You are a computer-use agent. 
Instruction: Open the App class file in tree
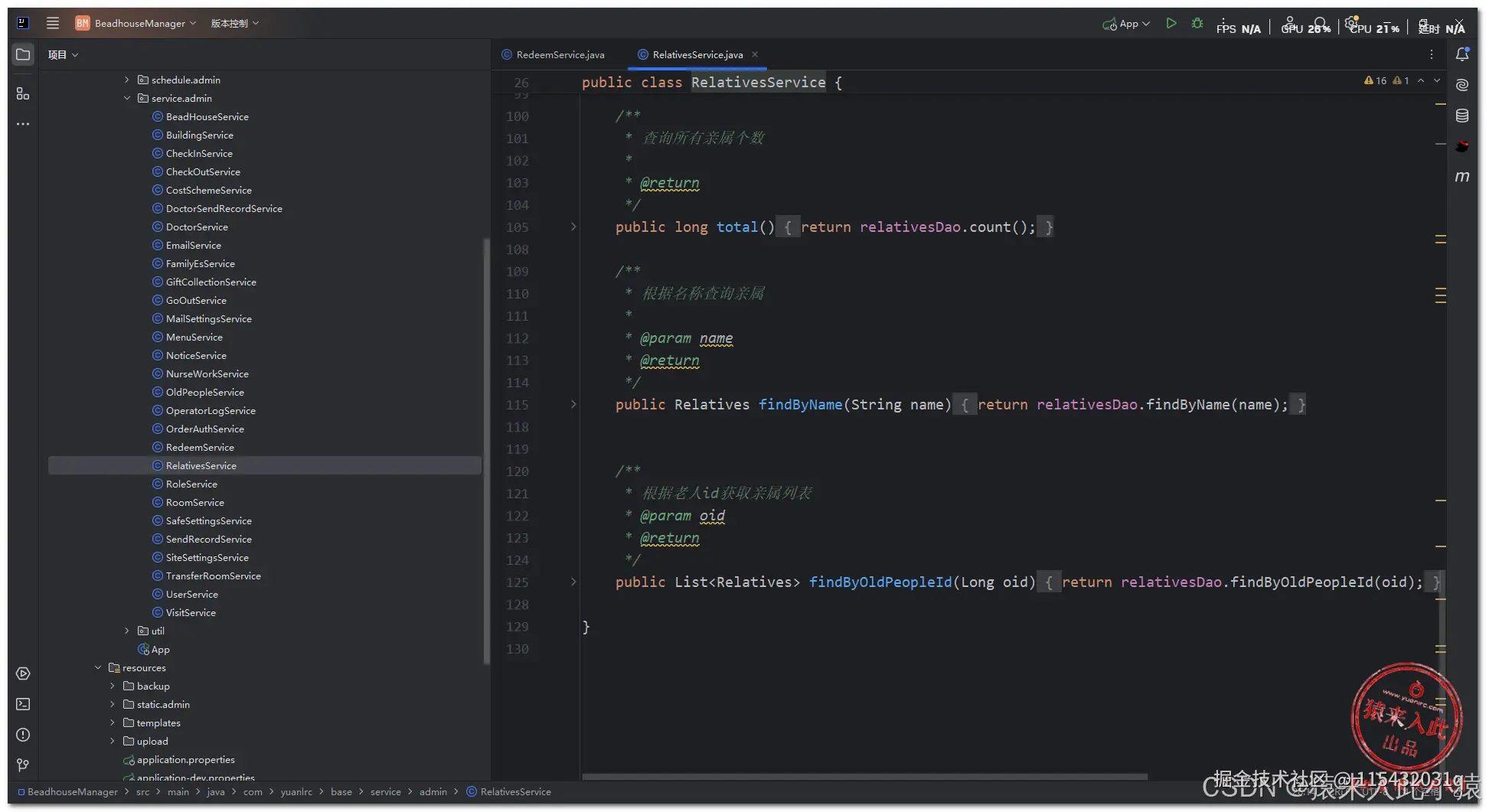pyautogui.click(x=160, y=650)
